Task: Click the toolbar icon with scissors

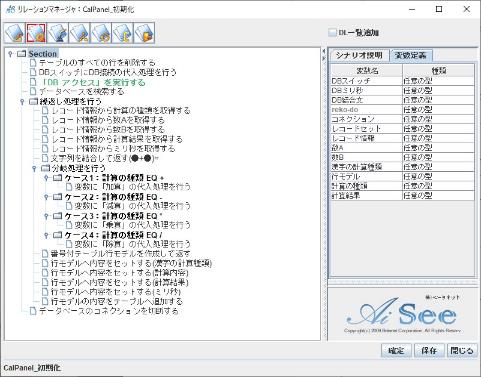Action: point(79,33)
